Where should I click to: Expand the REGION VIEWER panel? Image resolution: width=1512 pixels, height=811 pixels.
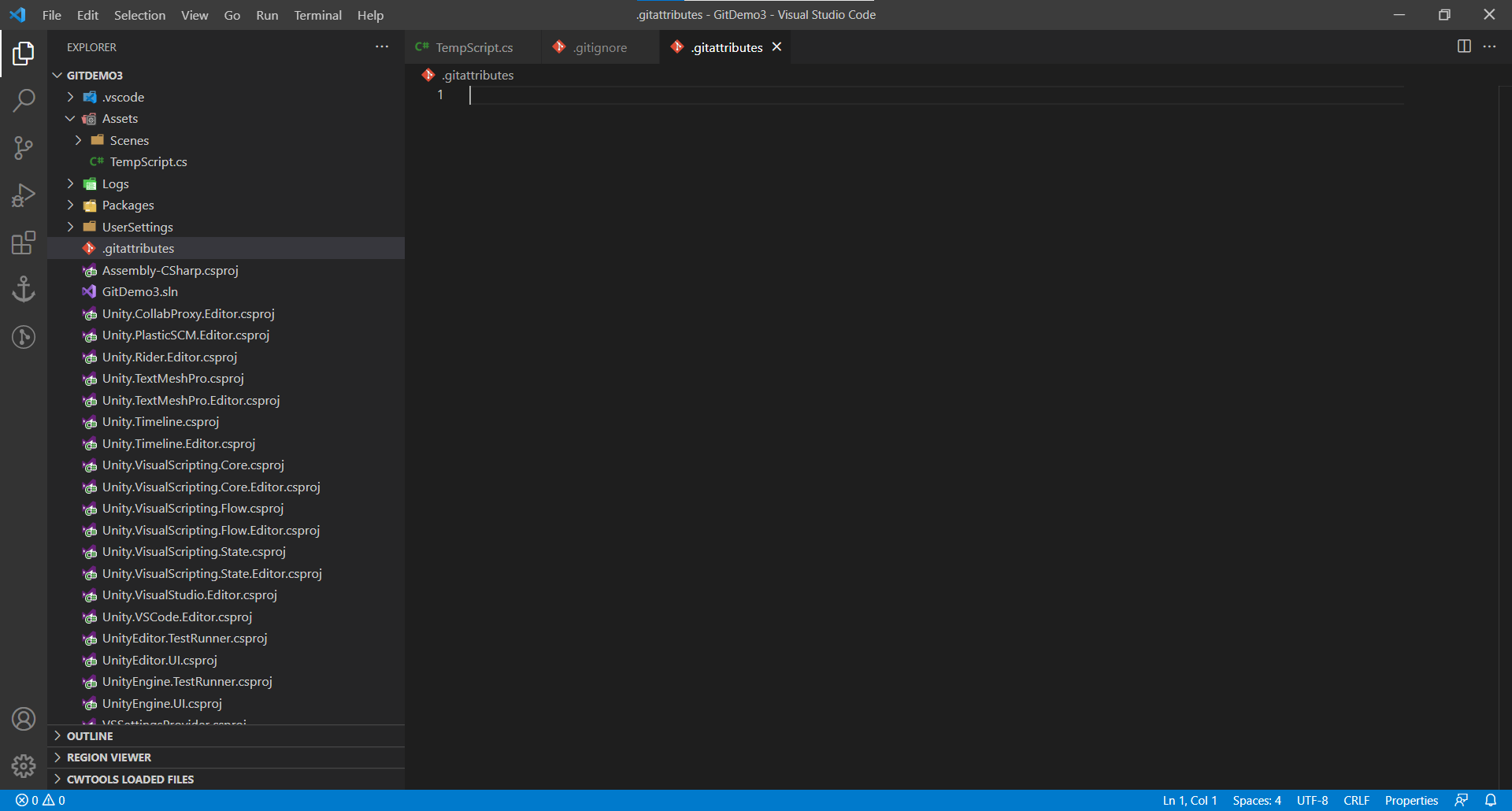226,757
